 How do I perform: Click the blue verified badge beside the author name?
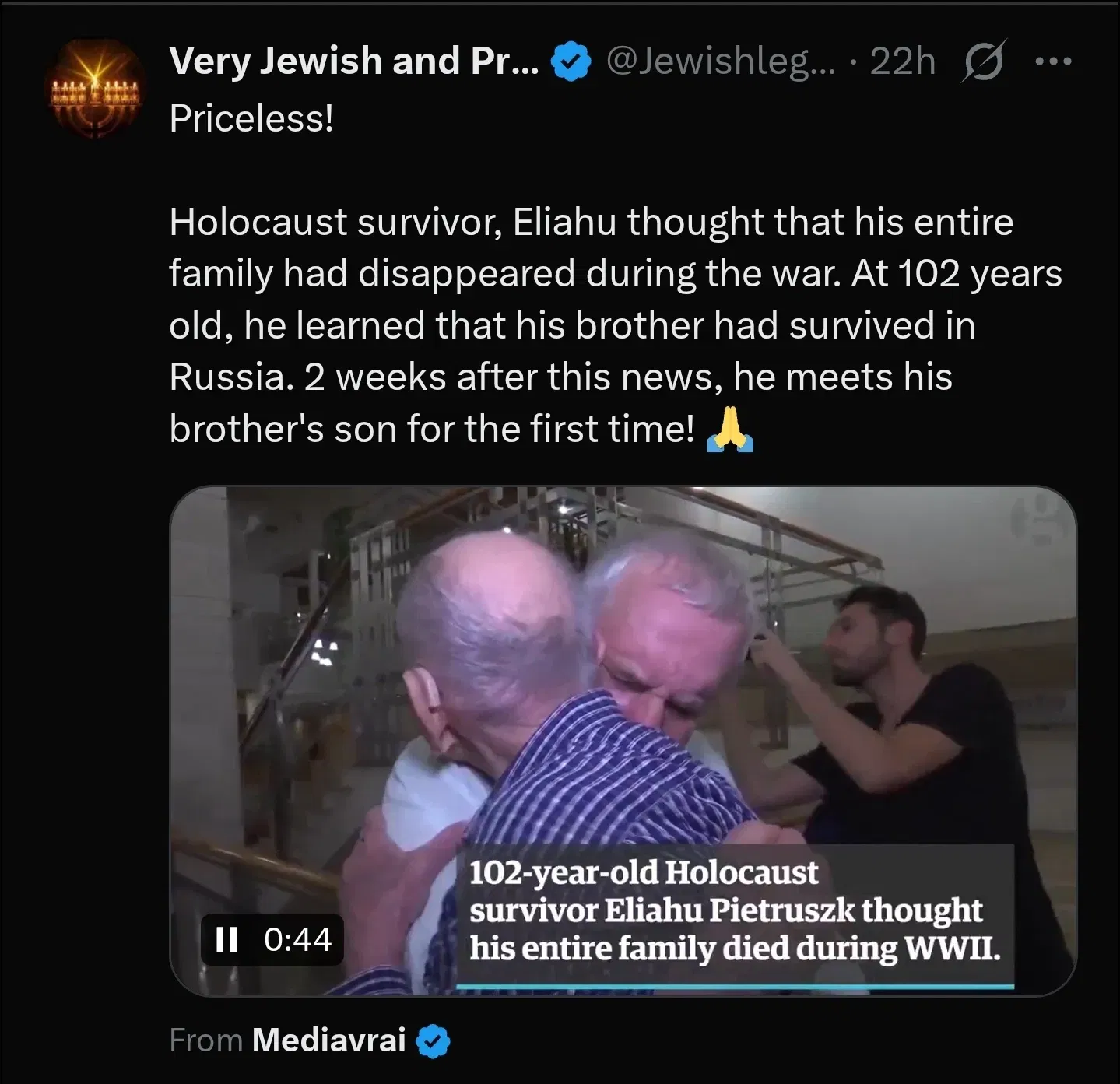coord(571,62)
